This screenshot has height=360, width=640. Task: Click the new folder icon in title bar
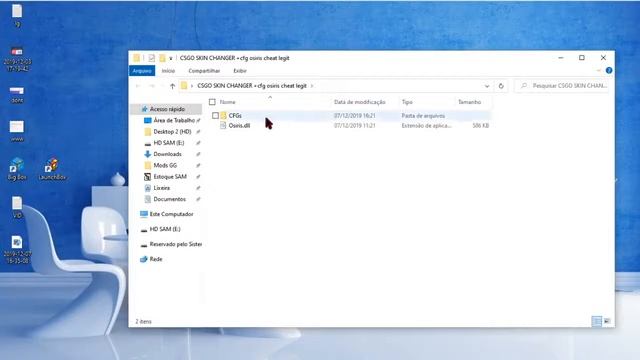pyautogui.click(x=162, y=58)
